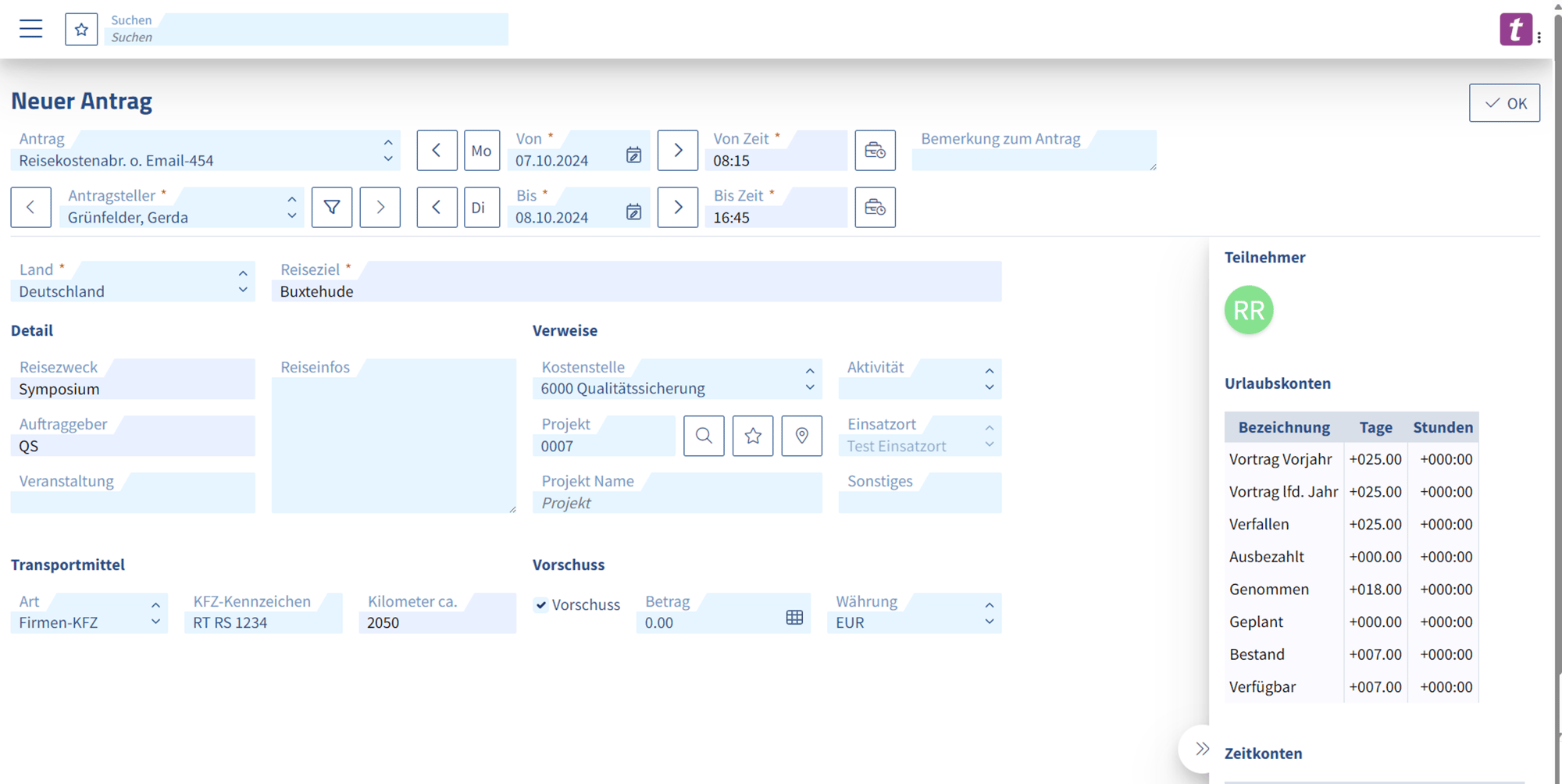The height and width of the screenshot is (784, 1562).
Task: Uncheck the Vorschuss checkbox
Action: (540, 604)
